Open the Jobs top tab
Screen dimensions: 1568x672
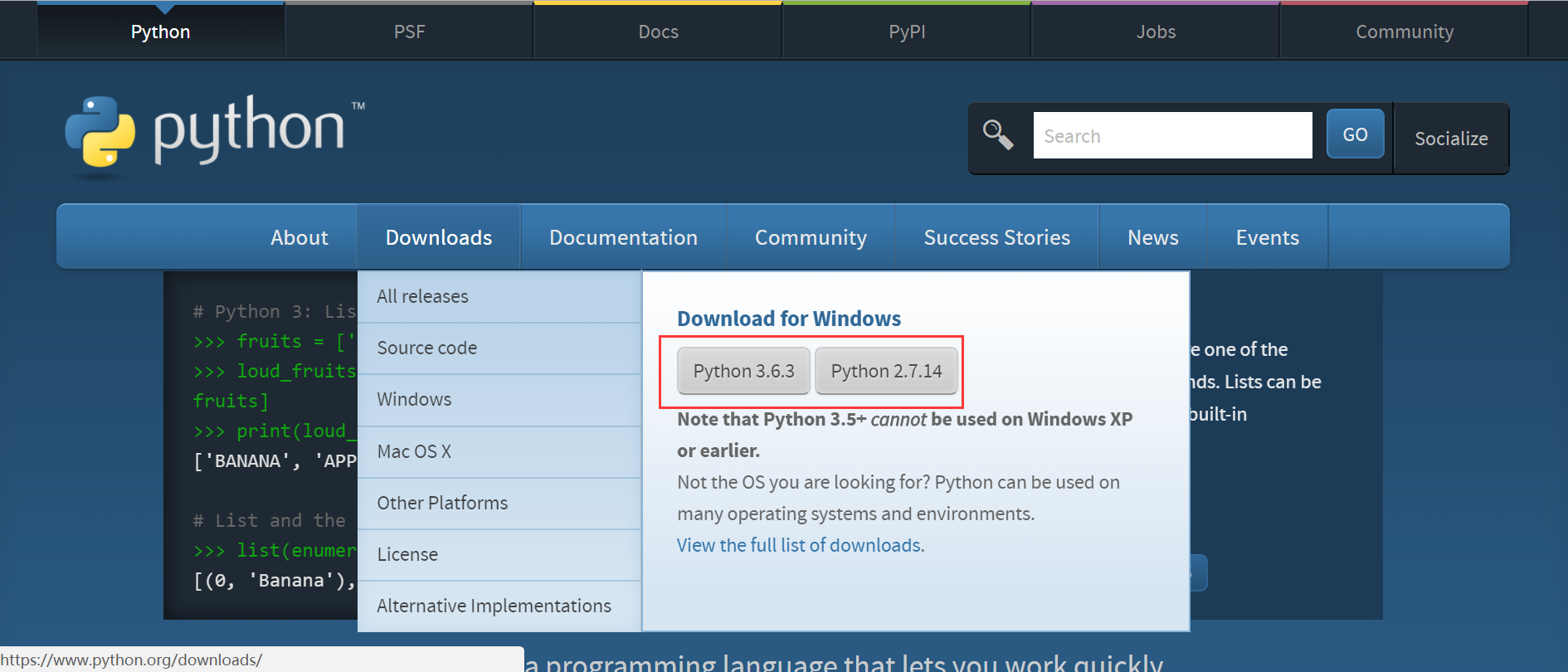[x=1156, y=32]
